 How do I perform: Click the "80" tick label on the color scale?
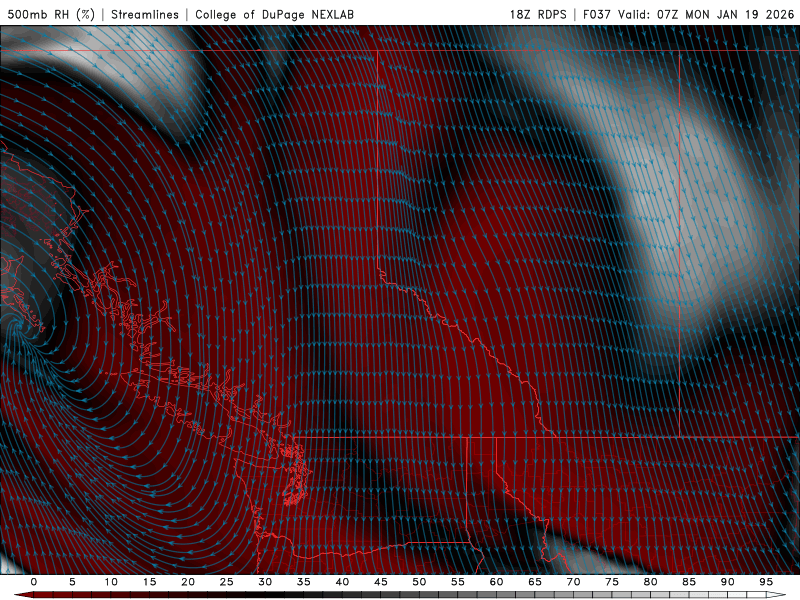(x=650, y=582)
